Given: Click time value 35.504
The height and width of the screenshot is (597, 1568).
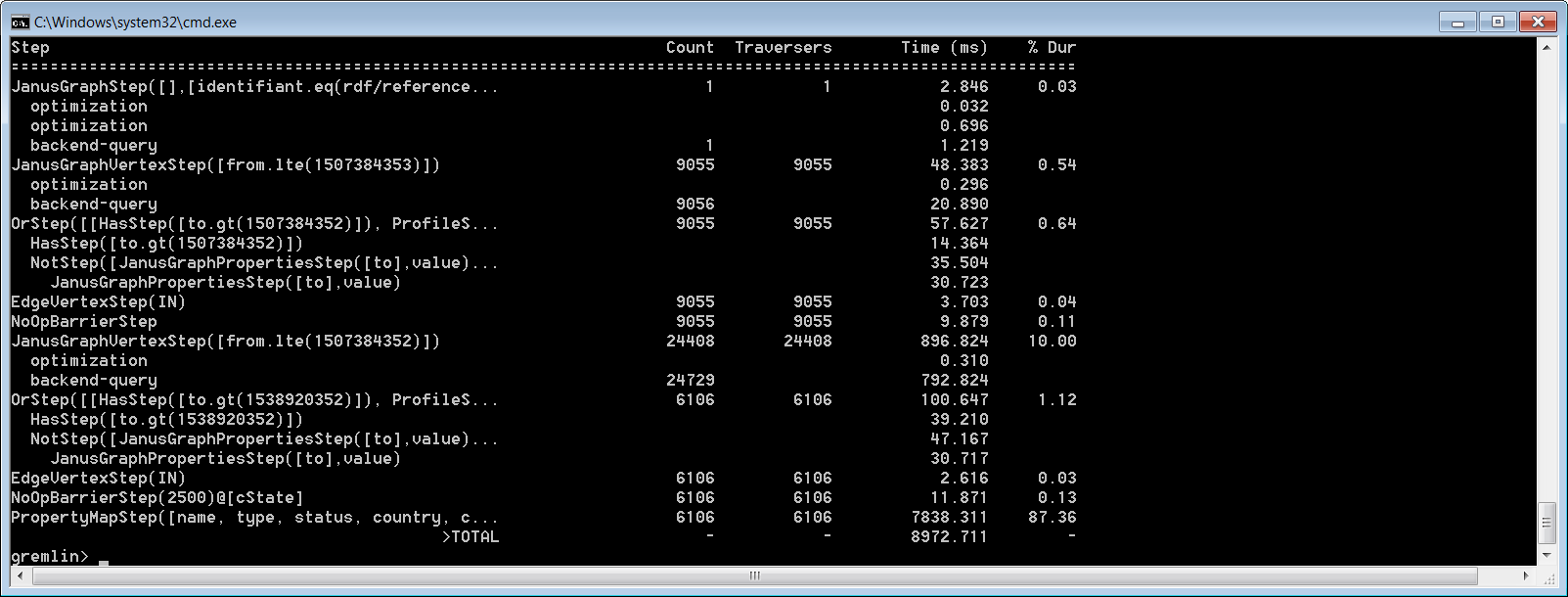Looking at the screenshot, I should tap(960, 262).
